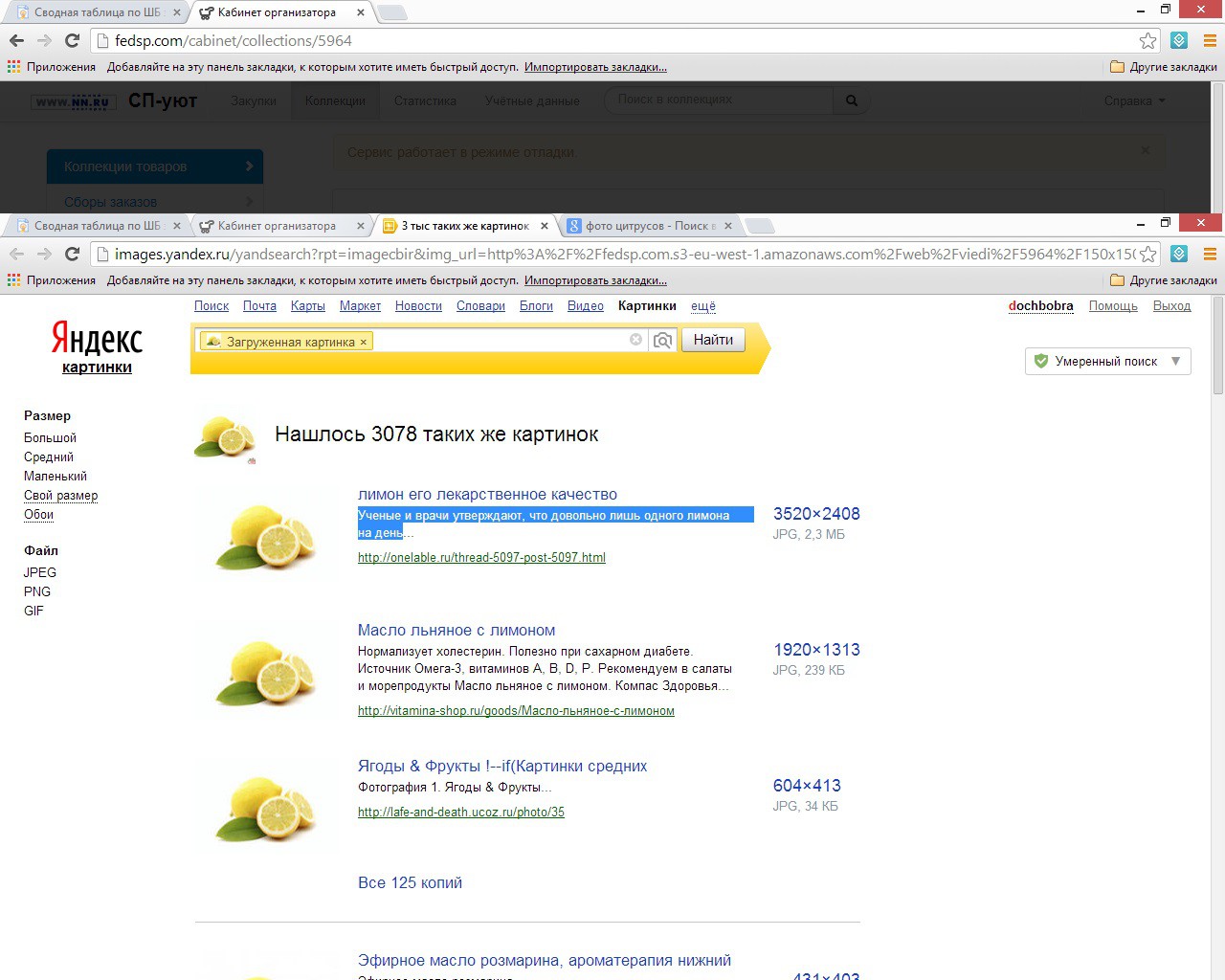Open Маркет link in Yandex header
The height and width of the screenshot is (980, 1225).
360,306
